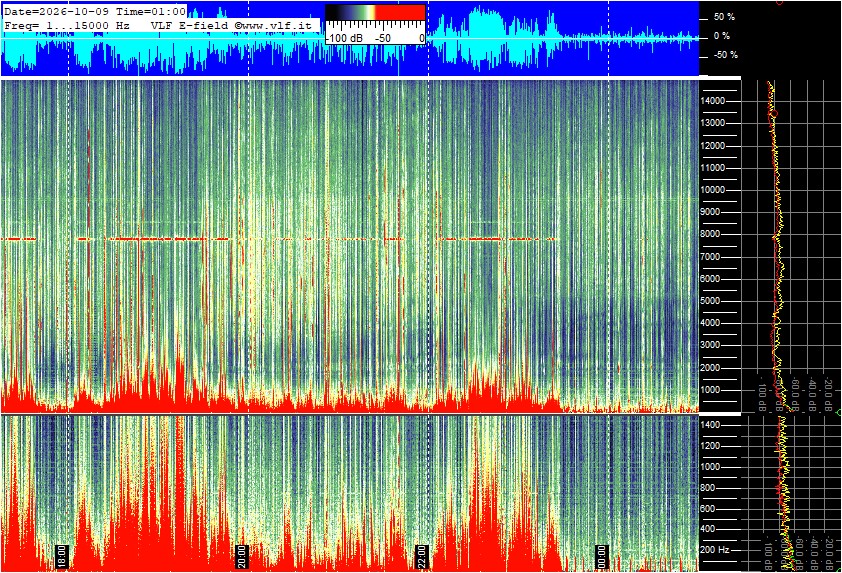Click the -50 % amplitude axis label
Screen dimensions: 842x573
726,55
